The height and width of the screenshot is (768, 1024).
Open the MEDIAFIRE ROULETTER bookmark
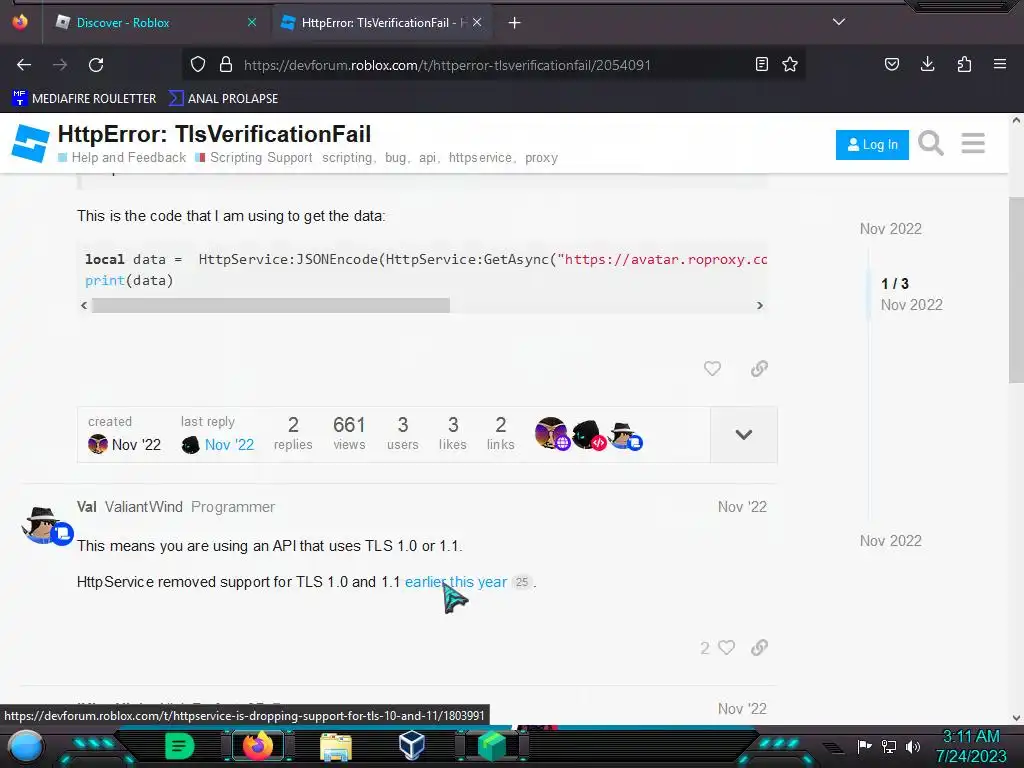pos(84,99)
